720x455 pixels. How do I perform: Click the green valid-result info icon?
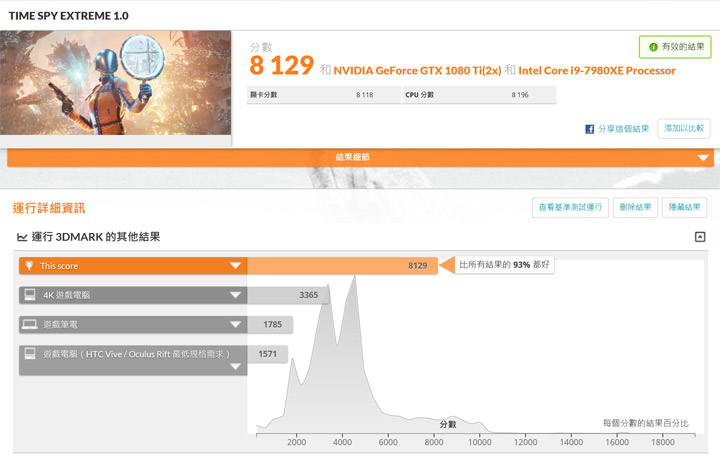[x=653, y=47]
